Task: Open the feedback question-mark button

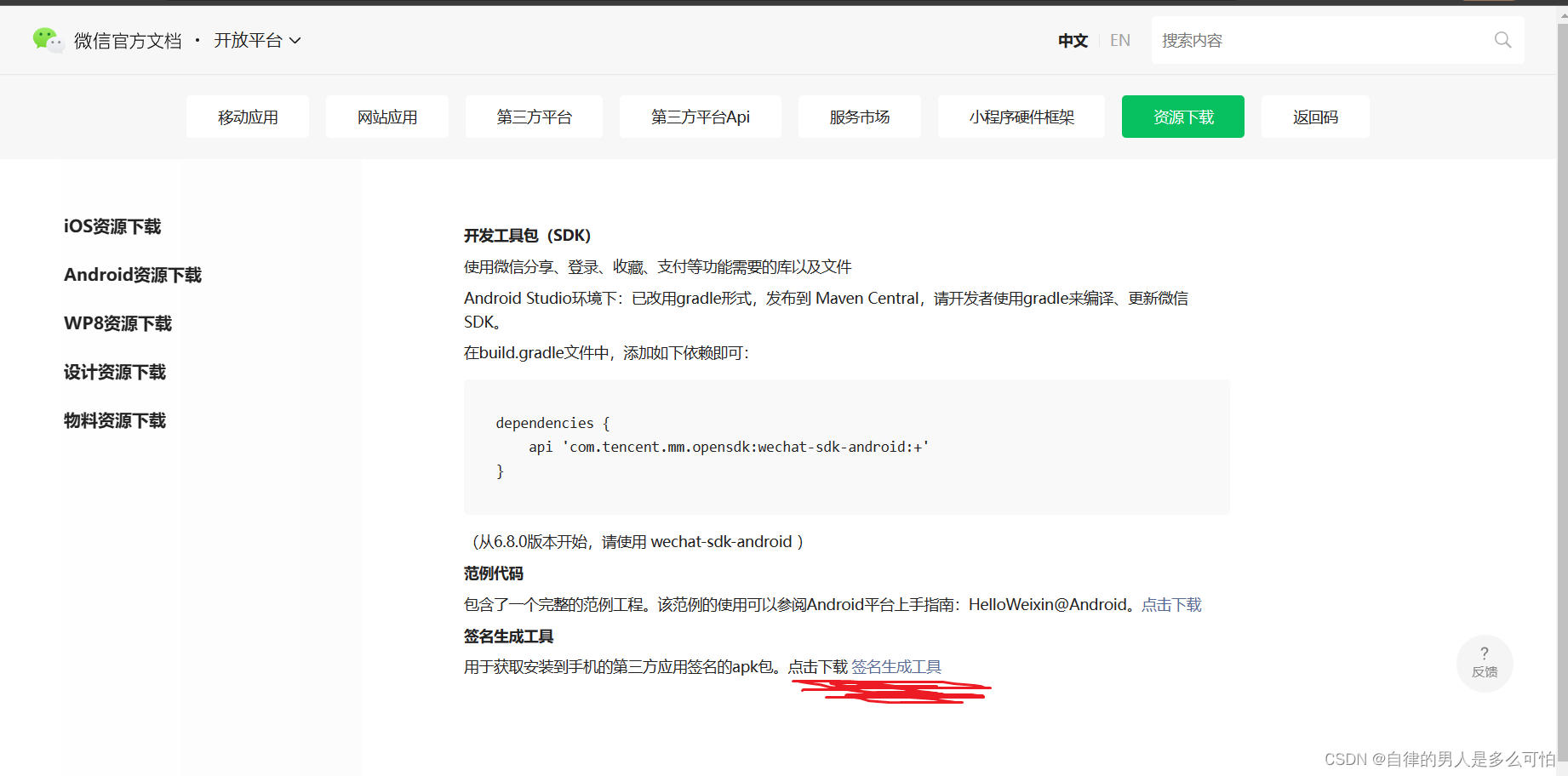Action: (x=1485, y=663)
